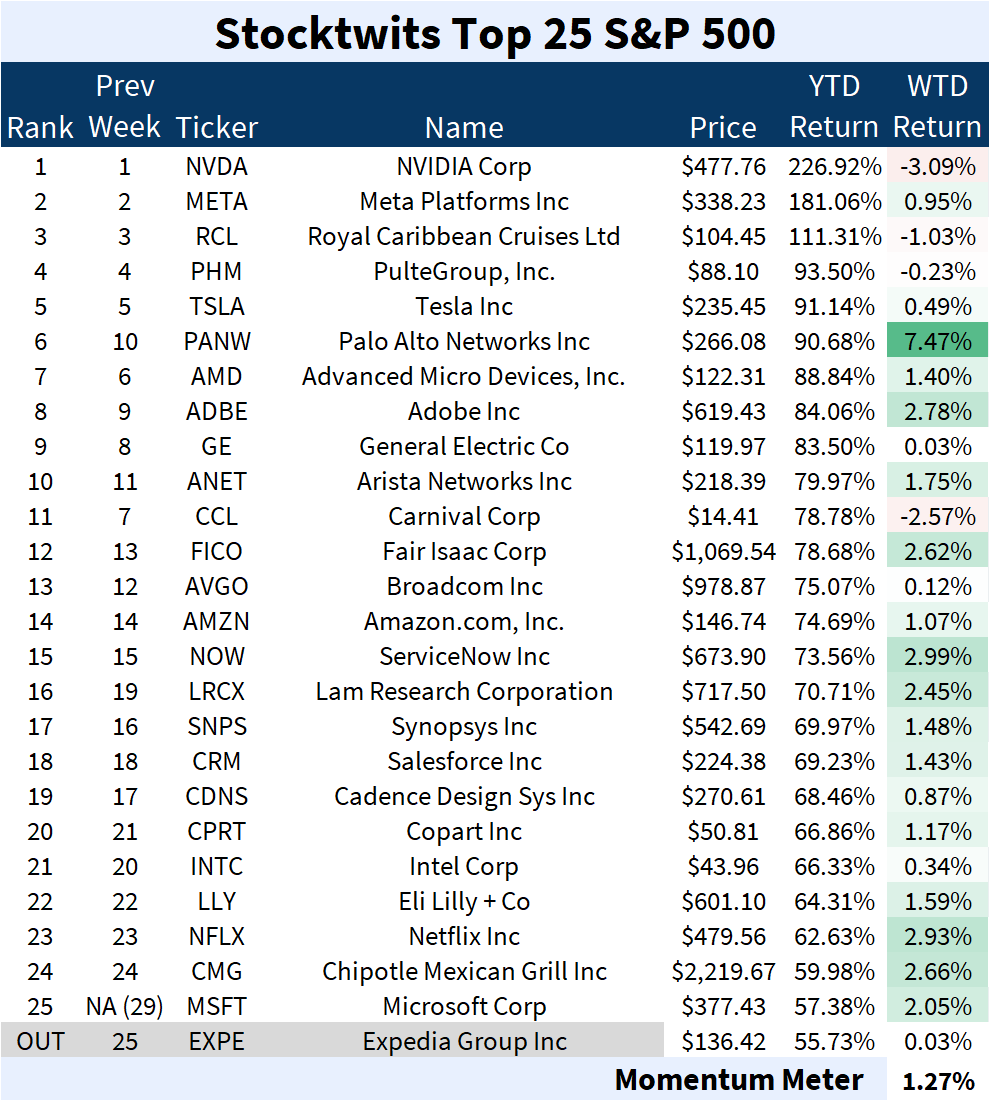Select the Meta Platforms Inc name
The image size is (989, 1100).
pos(464,202)
